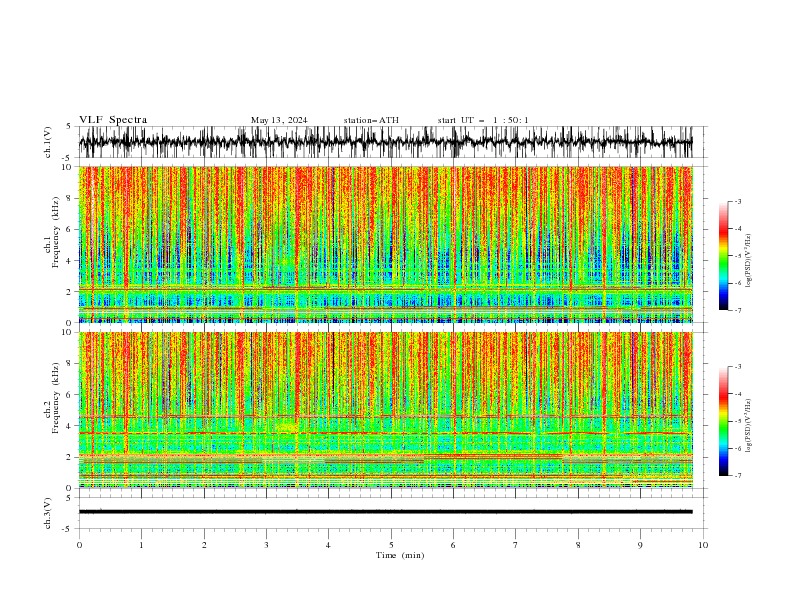This screenshot has height=612, width=792.
Task: Click the ch.3(V) flat waveform trace
Action: 385,512
